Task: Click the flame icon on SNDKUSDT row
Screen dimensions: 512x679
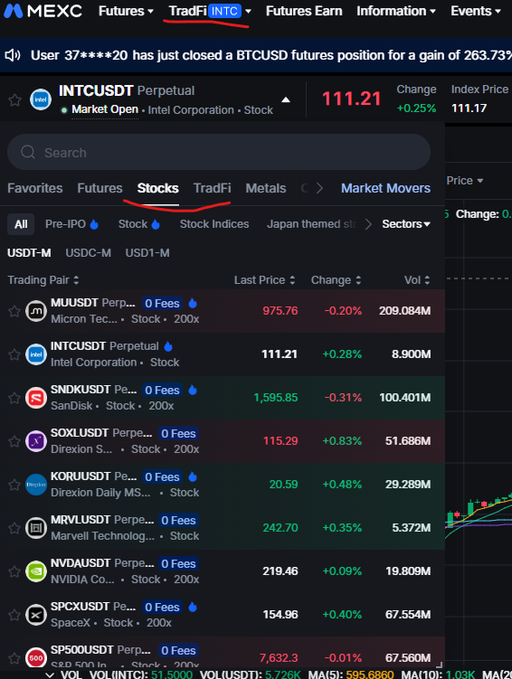Action: coord(193,390)
